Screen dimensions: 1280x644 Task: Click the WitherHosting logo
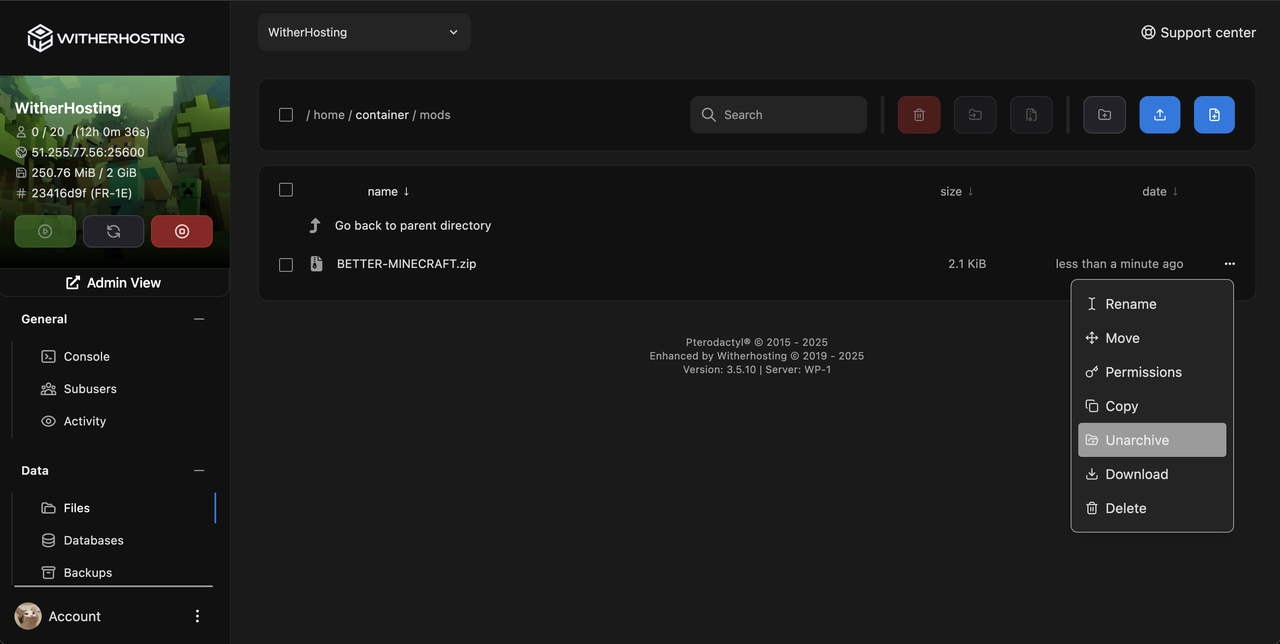[x=106, y=38]
